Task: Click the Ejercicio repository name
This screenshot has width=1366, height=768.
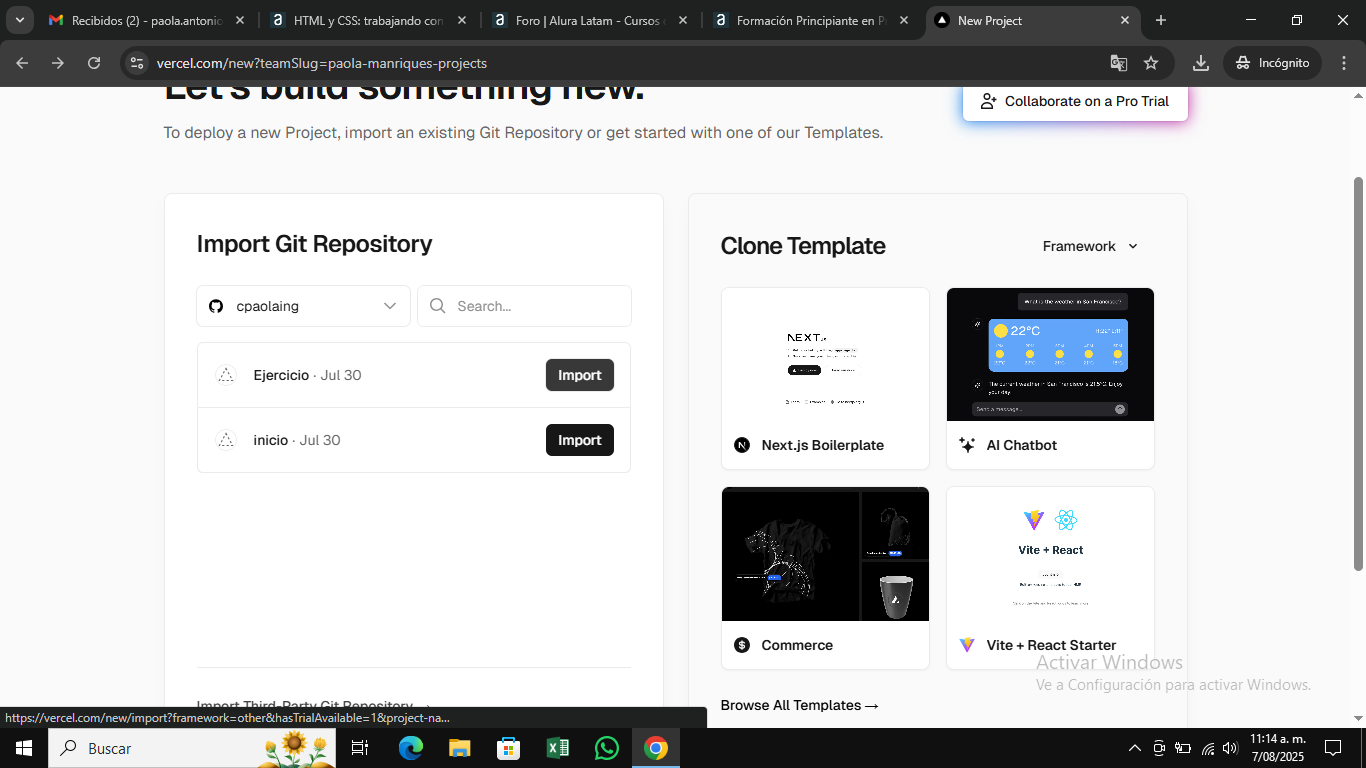Action: click(281, 375)
